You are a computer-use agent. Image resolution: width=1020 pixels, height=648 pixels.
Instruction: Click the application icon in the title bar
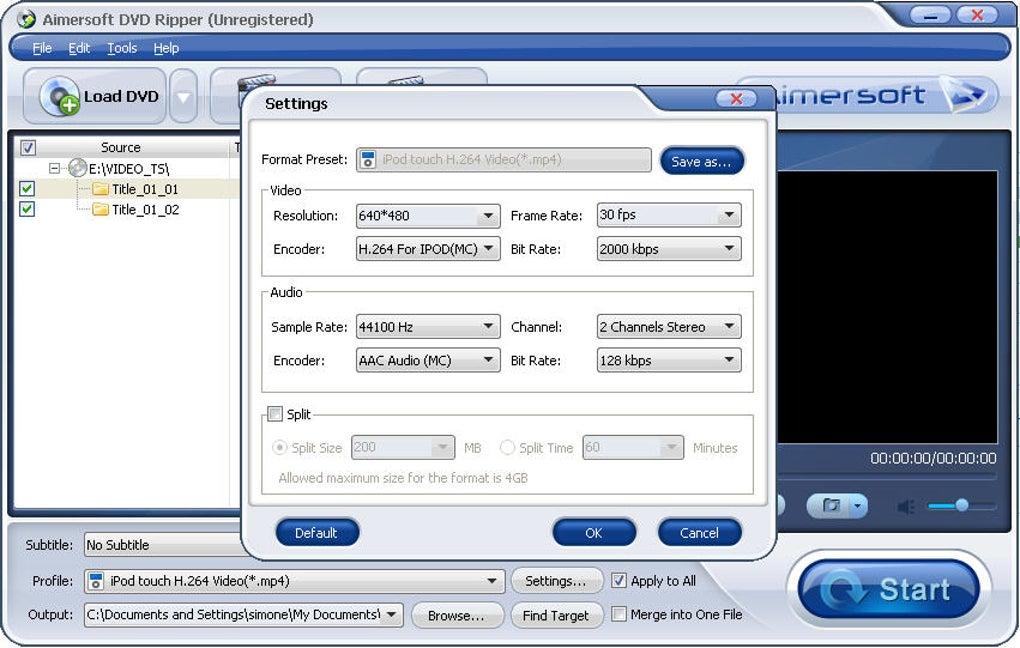[26, 19]
